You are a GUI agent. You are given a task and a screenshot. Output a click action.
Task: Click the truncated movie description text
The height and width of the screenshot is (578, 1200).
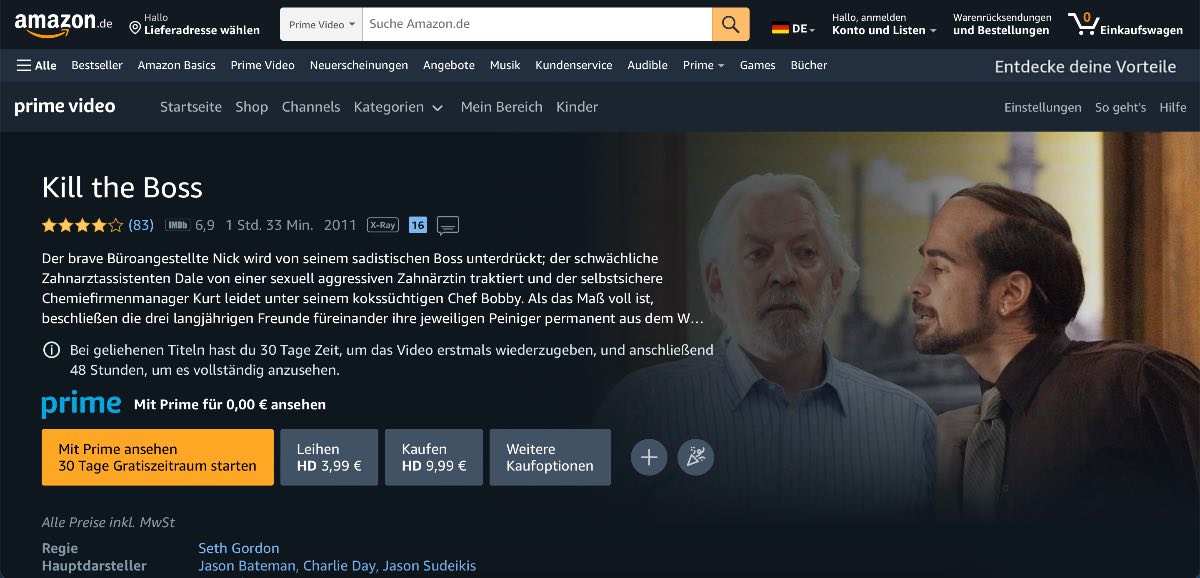point(373,288)
